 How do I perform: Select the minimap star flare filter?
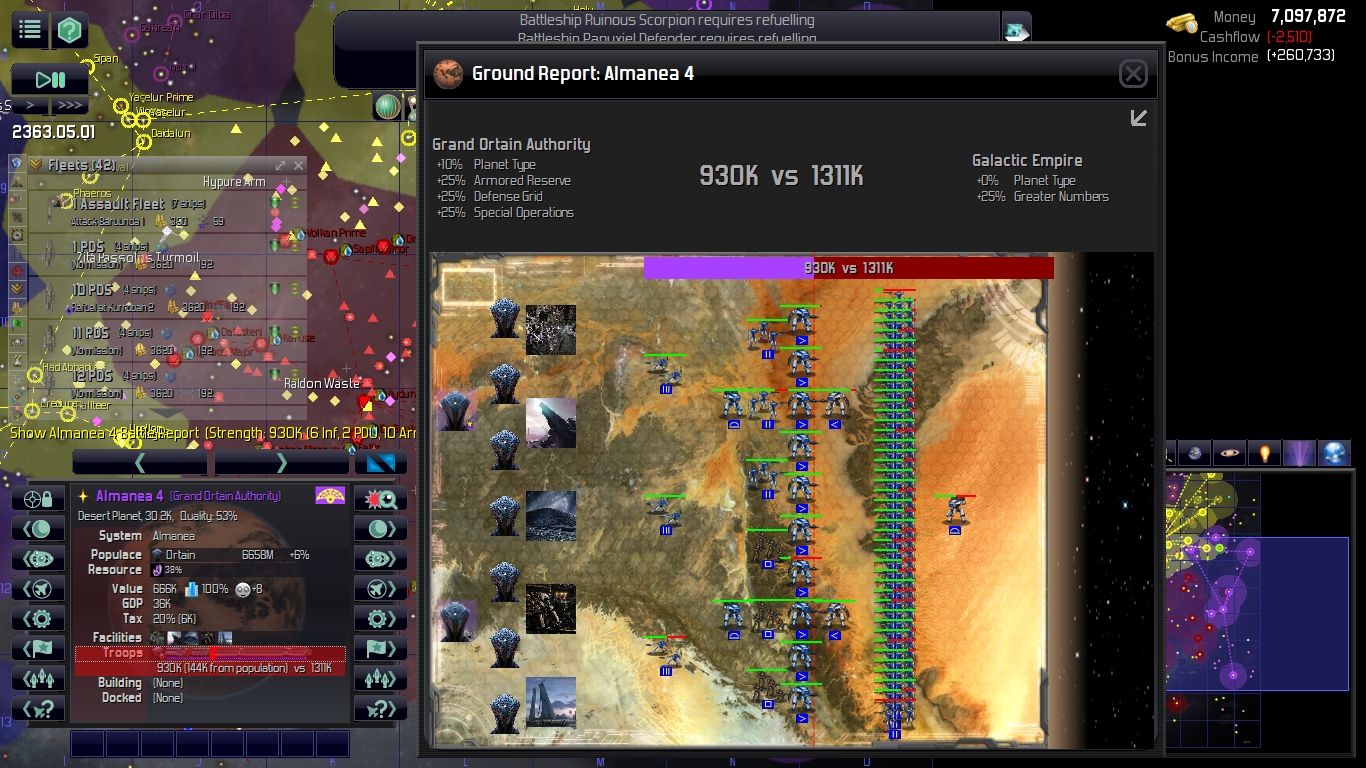(x=1264, y=454)
